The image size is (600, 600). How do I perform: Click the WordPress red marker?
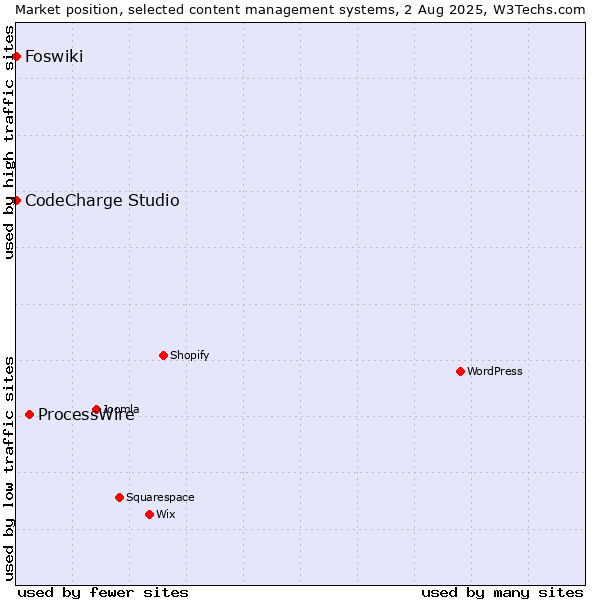(460, 372)
